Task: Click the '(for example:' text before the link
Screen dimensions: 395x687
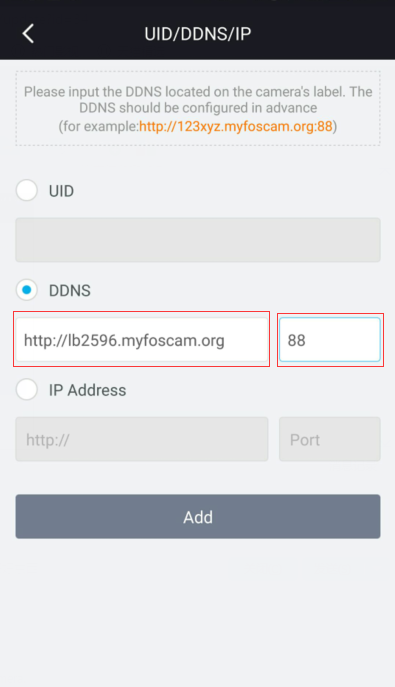Action: point(99,127)
